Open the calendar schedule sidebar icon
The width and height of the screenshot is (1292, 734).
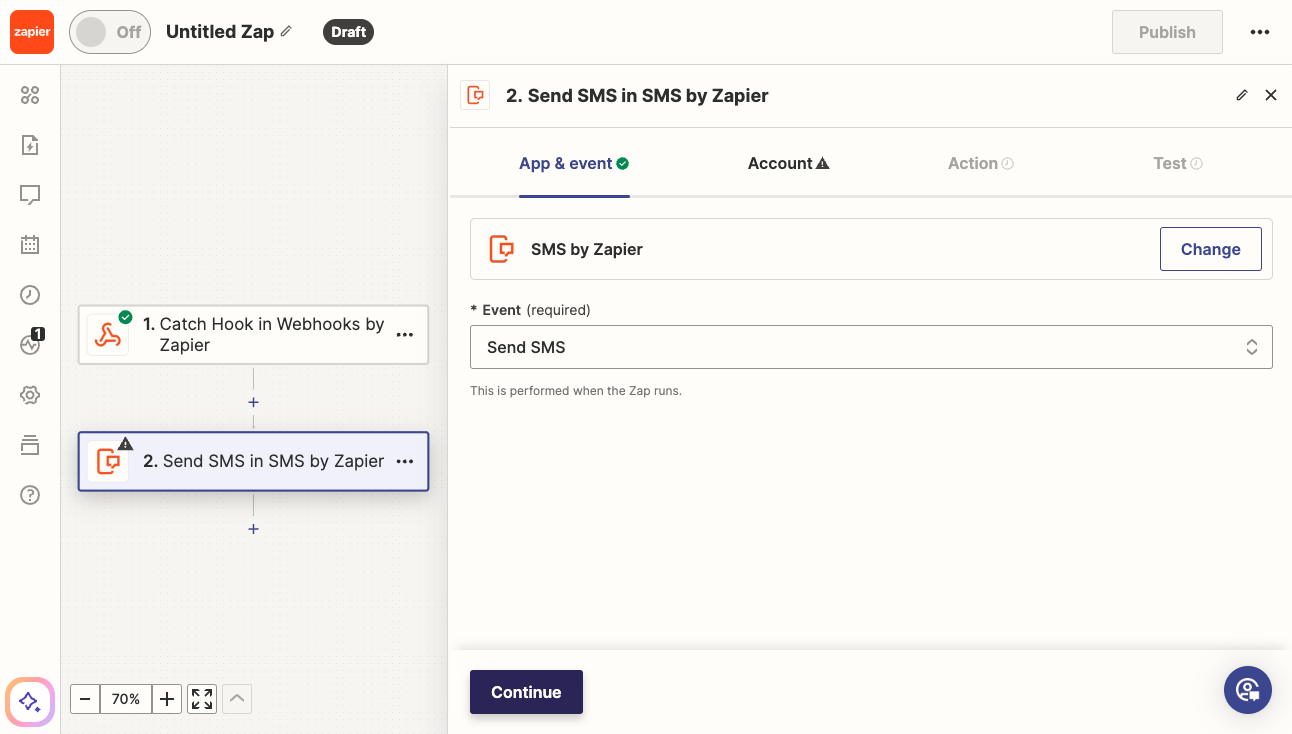tap(30, 244)
